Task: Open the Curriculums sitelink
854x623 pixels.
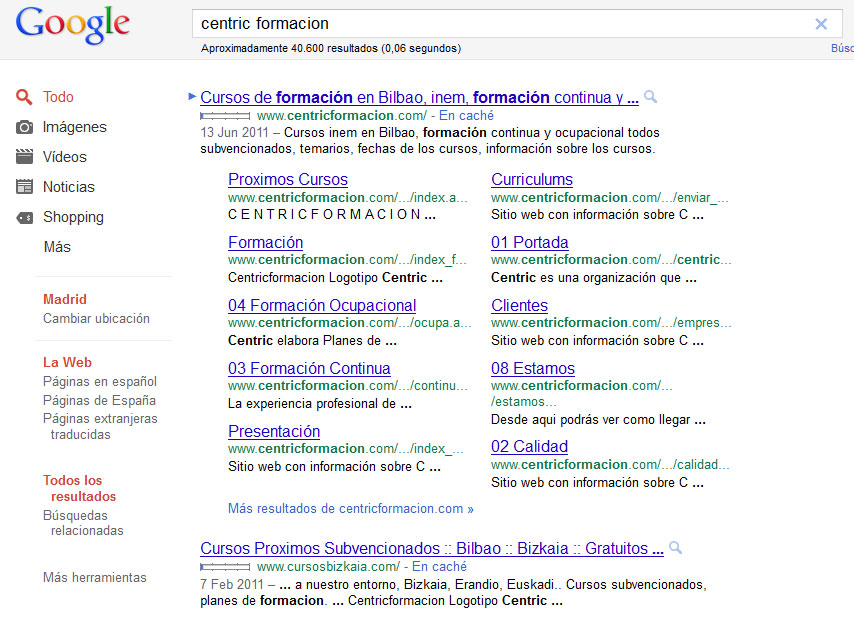Action: 532,179
